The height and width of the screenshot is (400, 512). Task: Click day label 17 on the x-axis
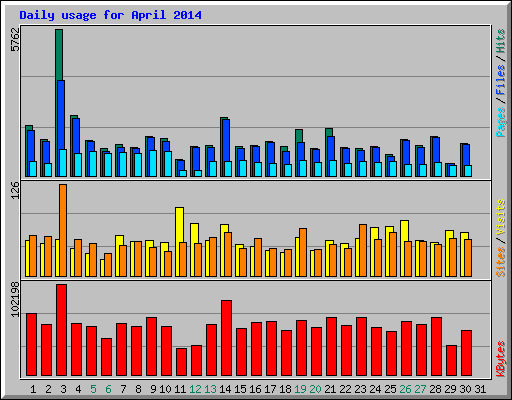270,389
